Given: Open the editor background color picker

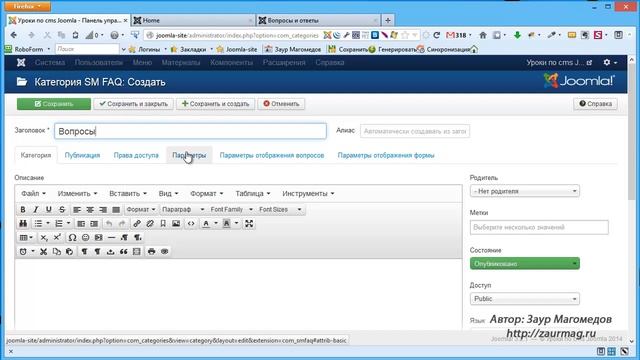Looking at the screenshot, I should point(227,223).
